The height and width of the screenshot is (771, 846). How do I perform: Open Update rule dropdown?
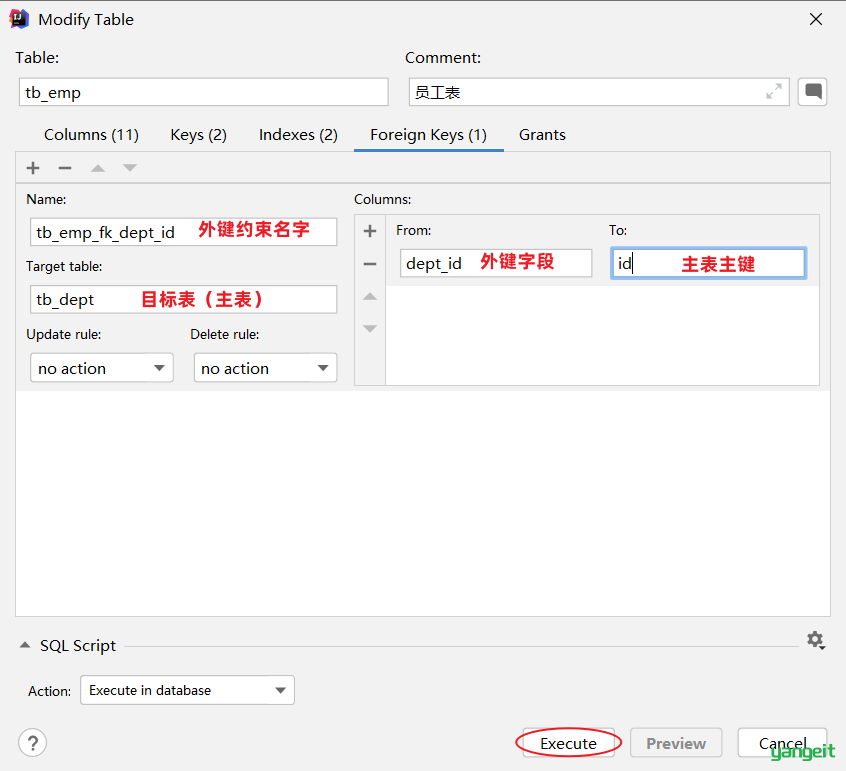coord(101,368)
